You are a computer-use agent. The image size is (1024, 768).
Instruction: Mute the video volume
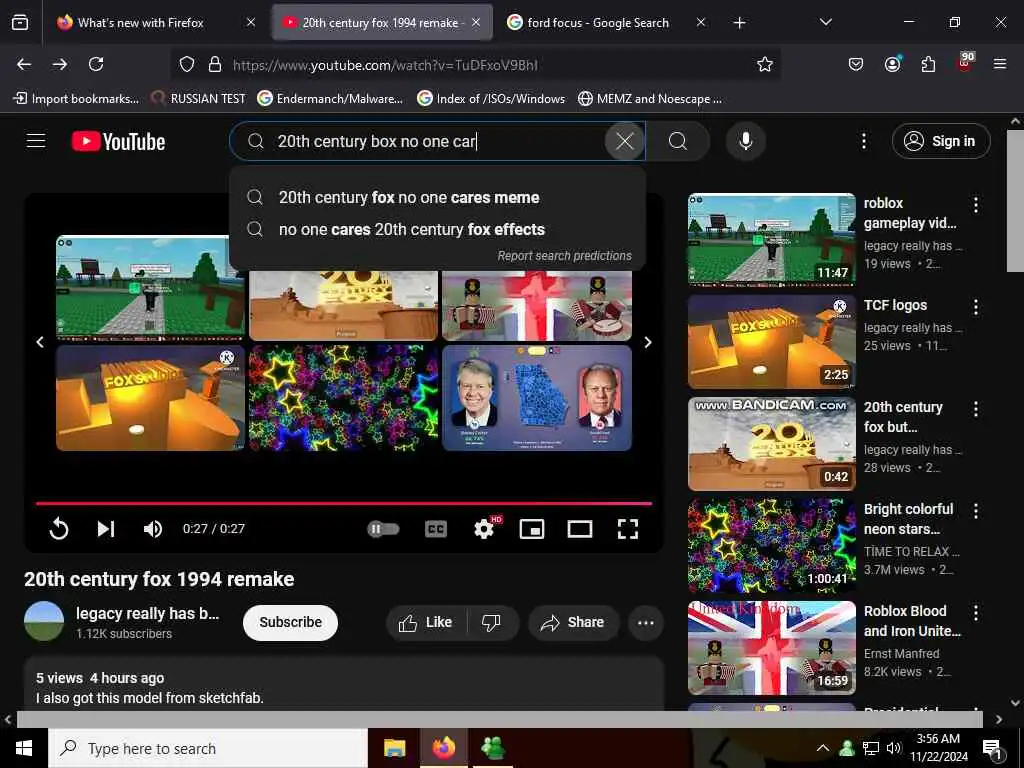pyautogui.click(x=153, y=528)
